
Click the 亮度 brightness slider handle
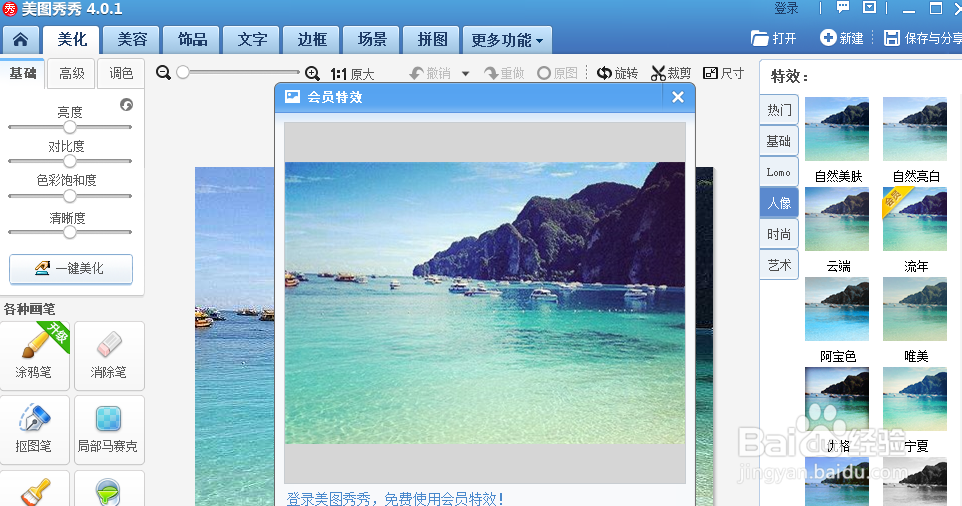point(70,127)
